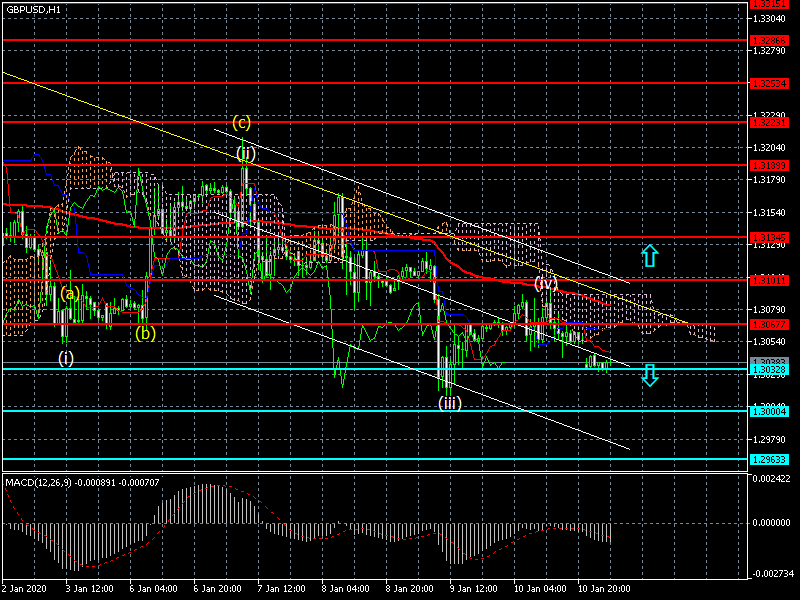
Task: Click the 8 Jan 04:00 time label
Action: 345,588
